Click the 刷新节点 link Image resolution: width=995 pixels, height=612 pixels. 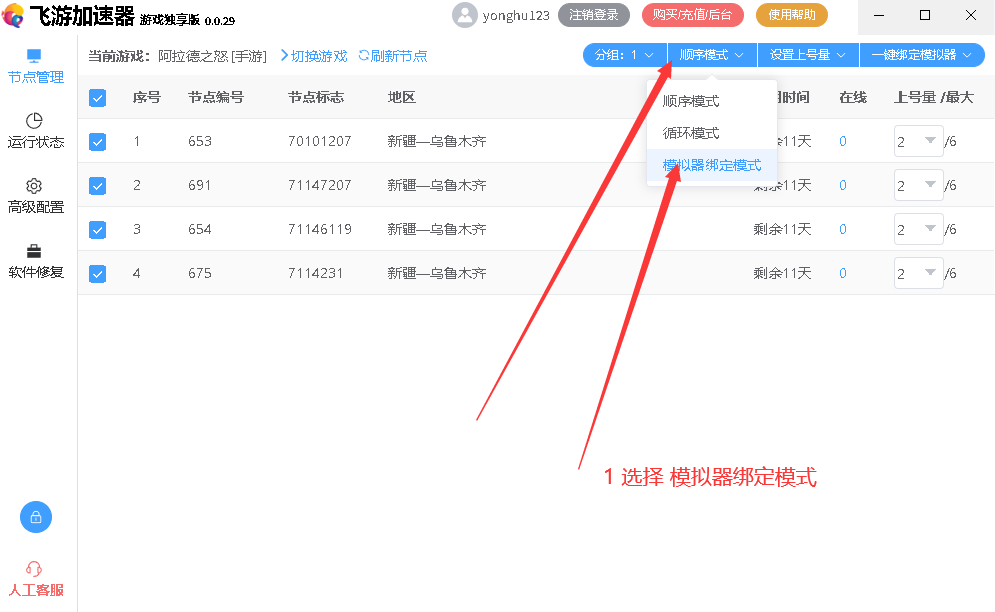point(399,56)
